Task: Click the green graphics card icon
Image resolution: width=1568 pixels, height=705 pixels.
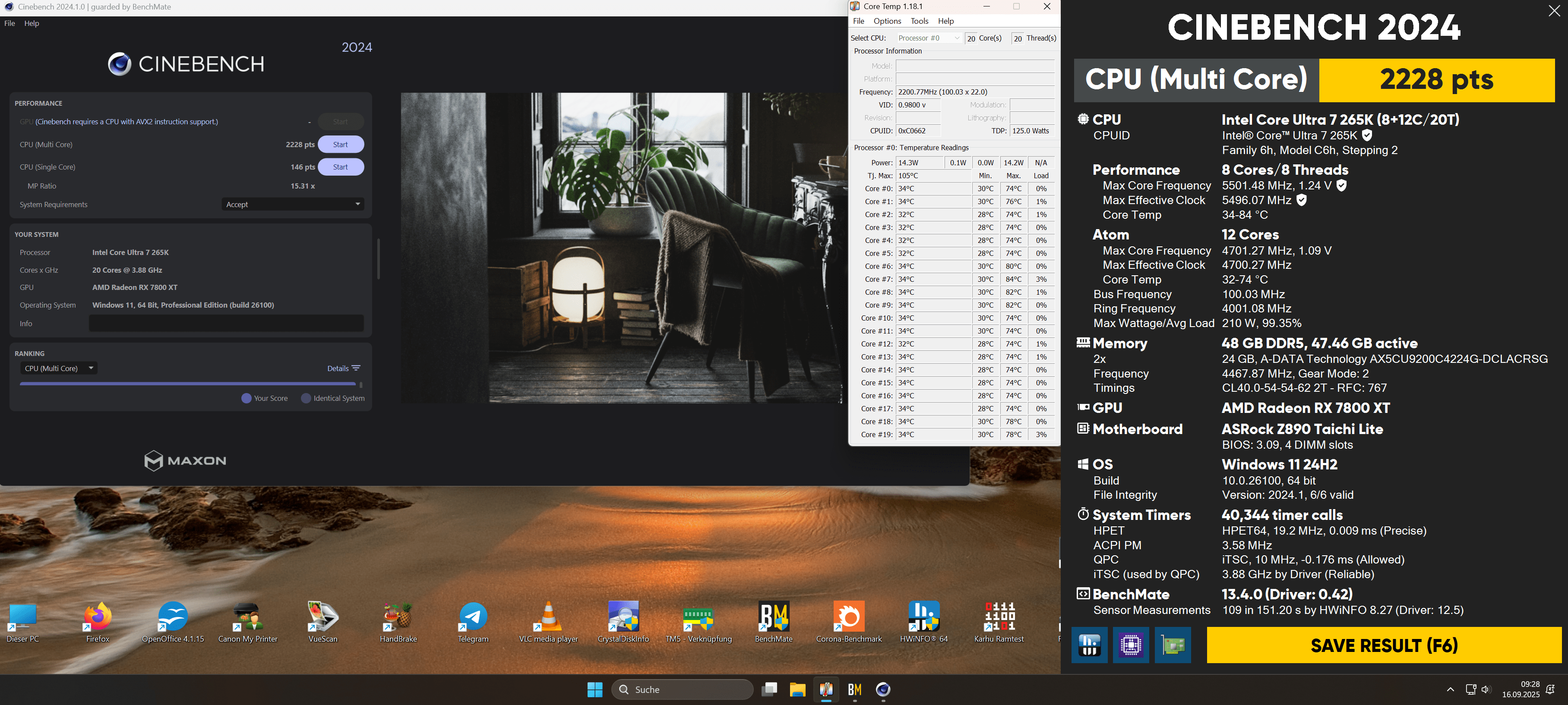Action: point(1173,645)
